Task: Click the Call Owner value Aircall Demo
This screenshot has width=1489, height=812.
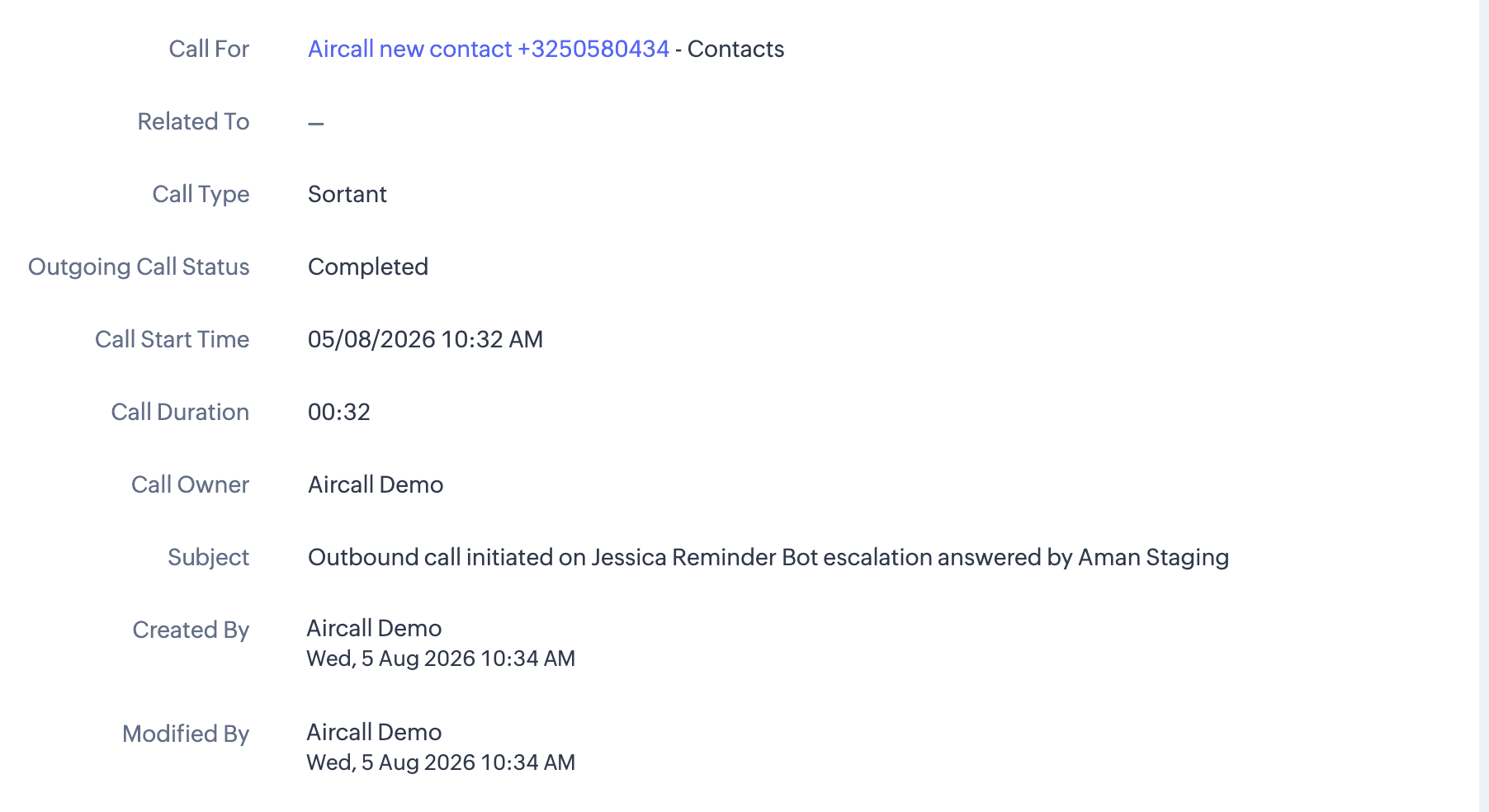Action: [x=376, y=484]
